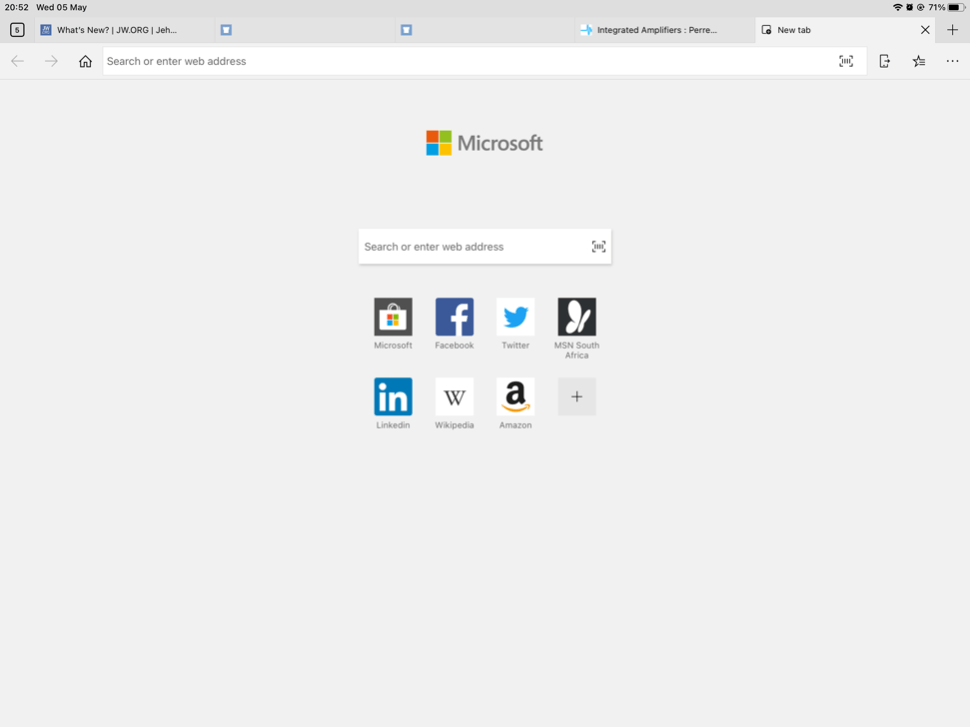
Task: Open the Twitter shortcut tile
Action: coord(515,317)
